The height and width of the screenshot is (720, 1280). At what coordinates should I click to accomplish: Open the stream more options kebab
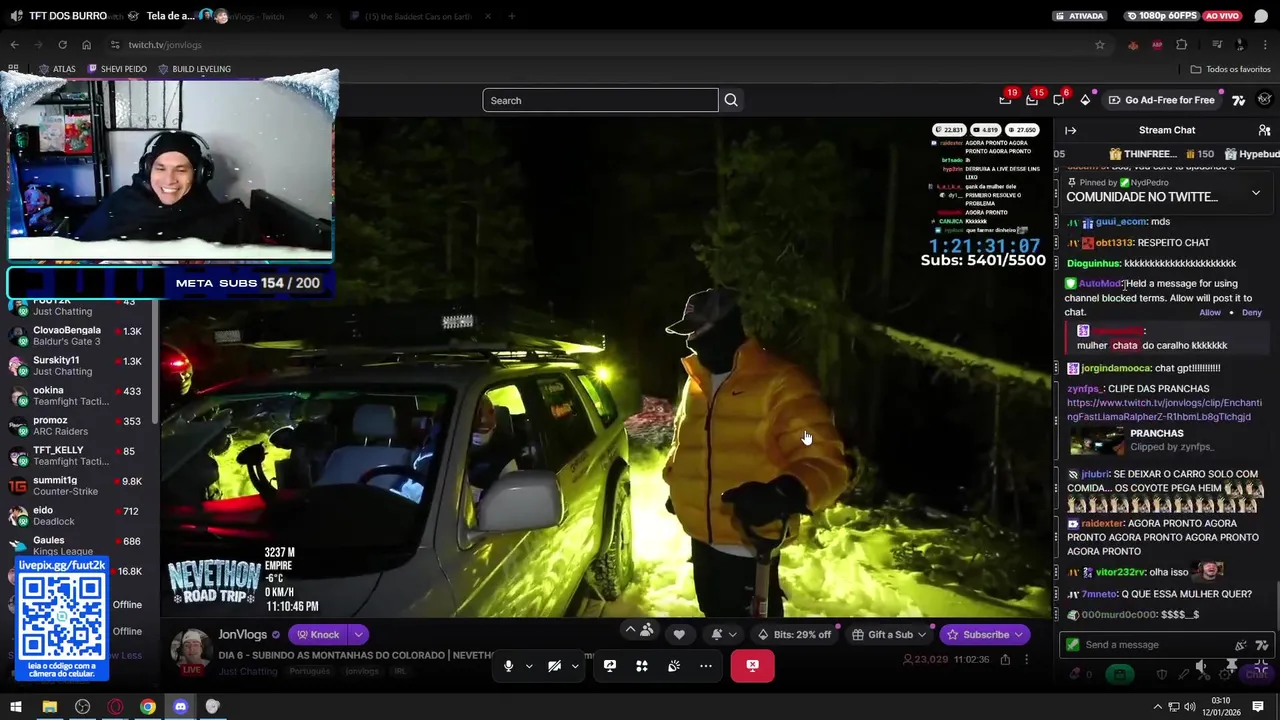point(1026,660)
